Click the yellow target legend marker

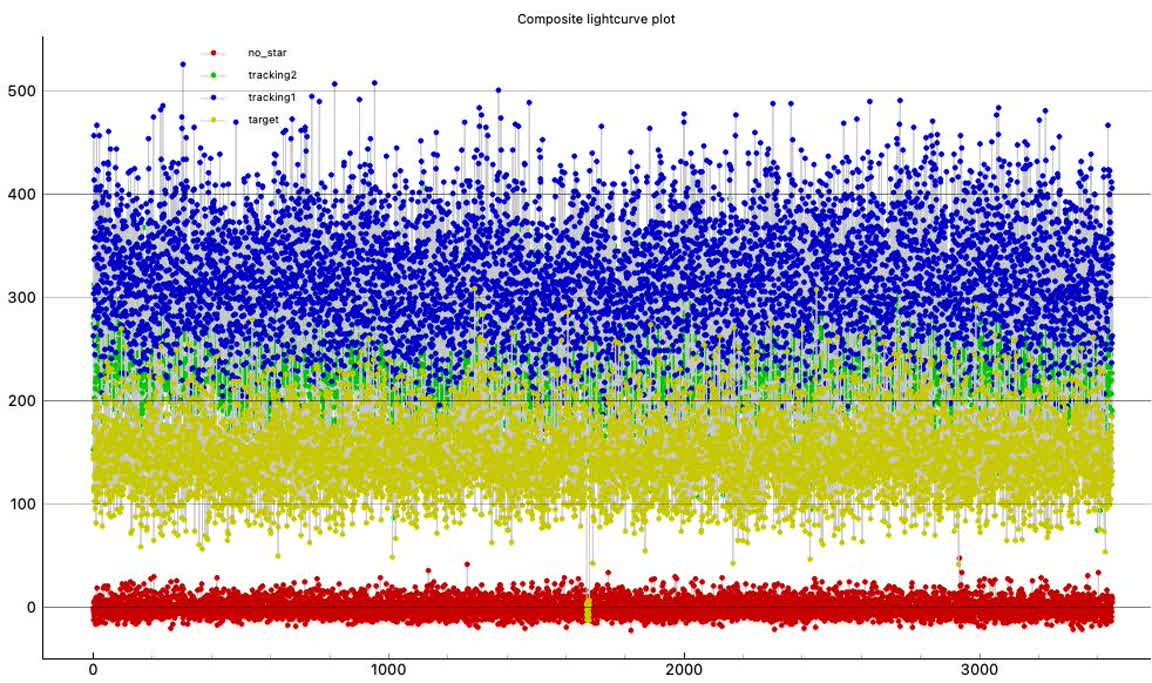[213, 119]
